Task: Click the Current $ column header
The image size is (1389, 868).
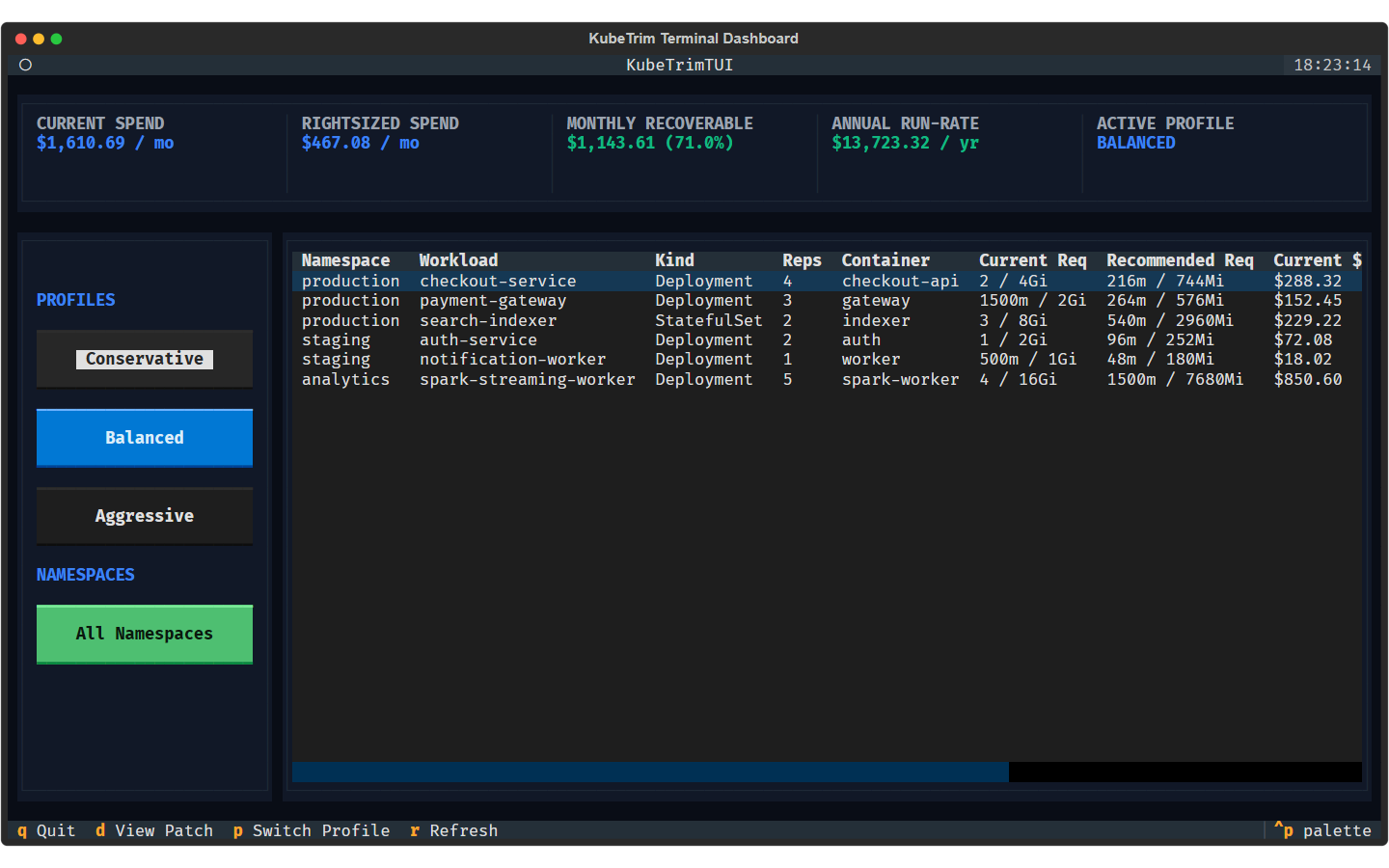Action: click(1318, 260)
